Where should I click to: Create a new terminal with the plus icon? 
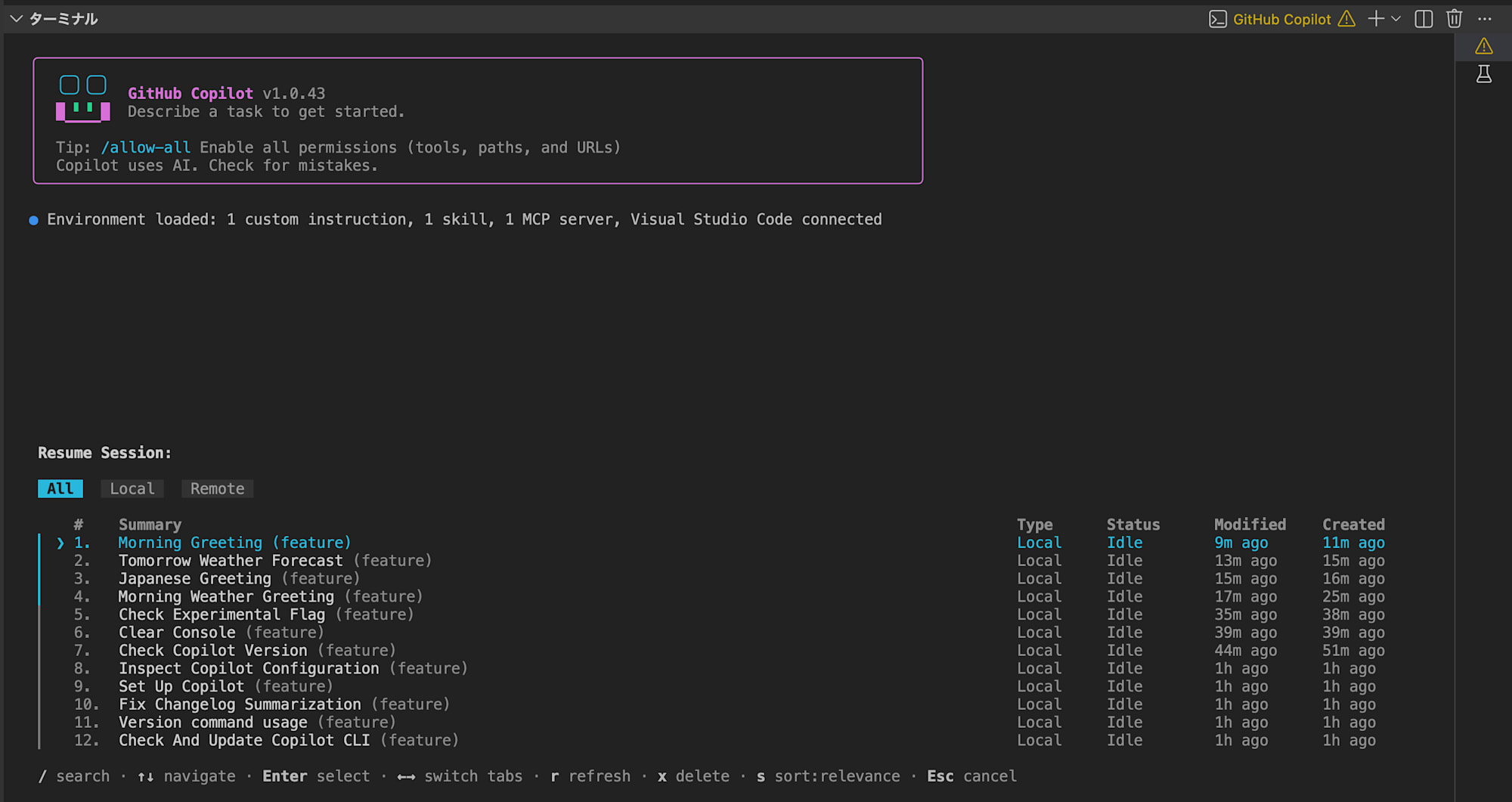1376,19
